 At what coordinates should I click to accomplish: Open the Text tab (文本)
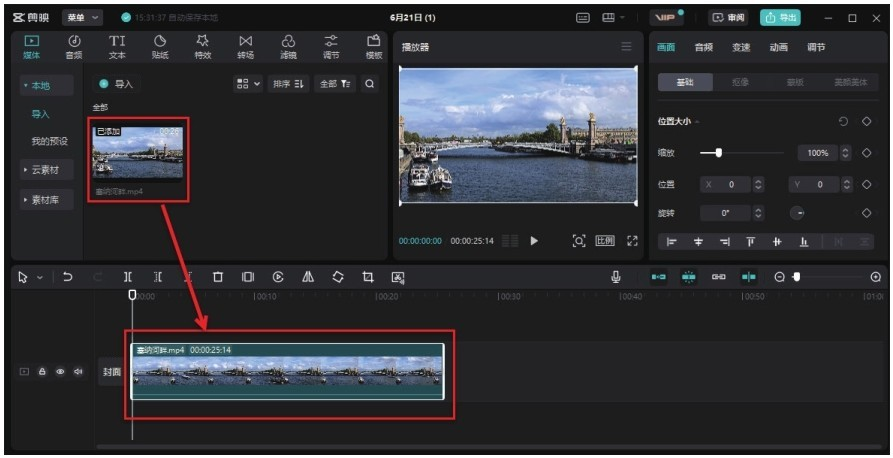coord(117,47)
